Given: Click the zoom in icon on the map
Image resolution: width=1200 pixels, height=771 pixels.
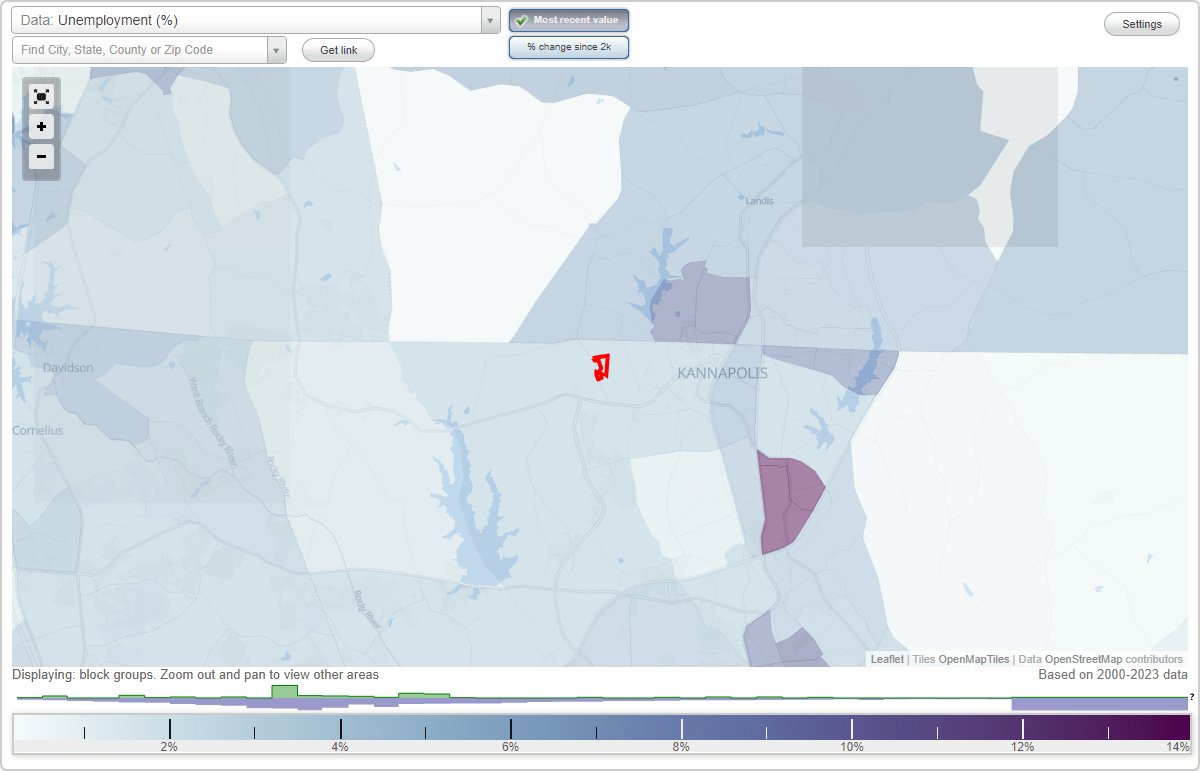Looking at the screenshot, I should click(41, 127).
